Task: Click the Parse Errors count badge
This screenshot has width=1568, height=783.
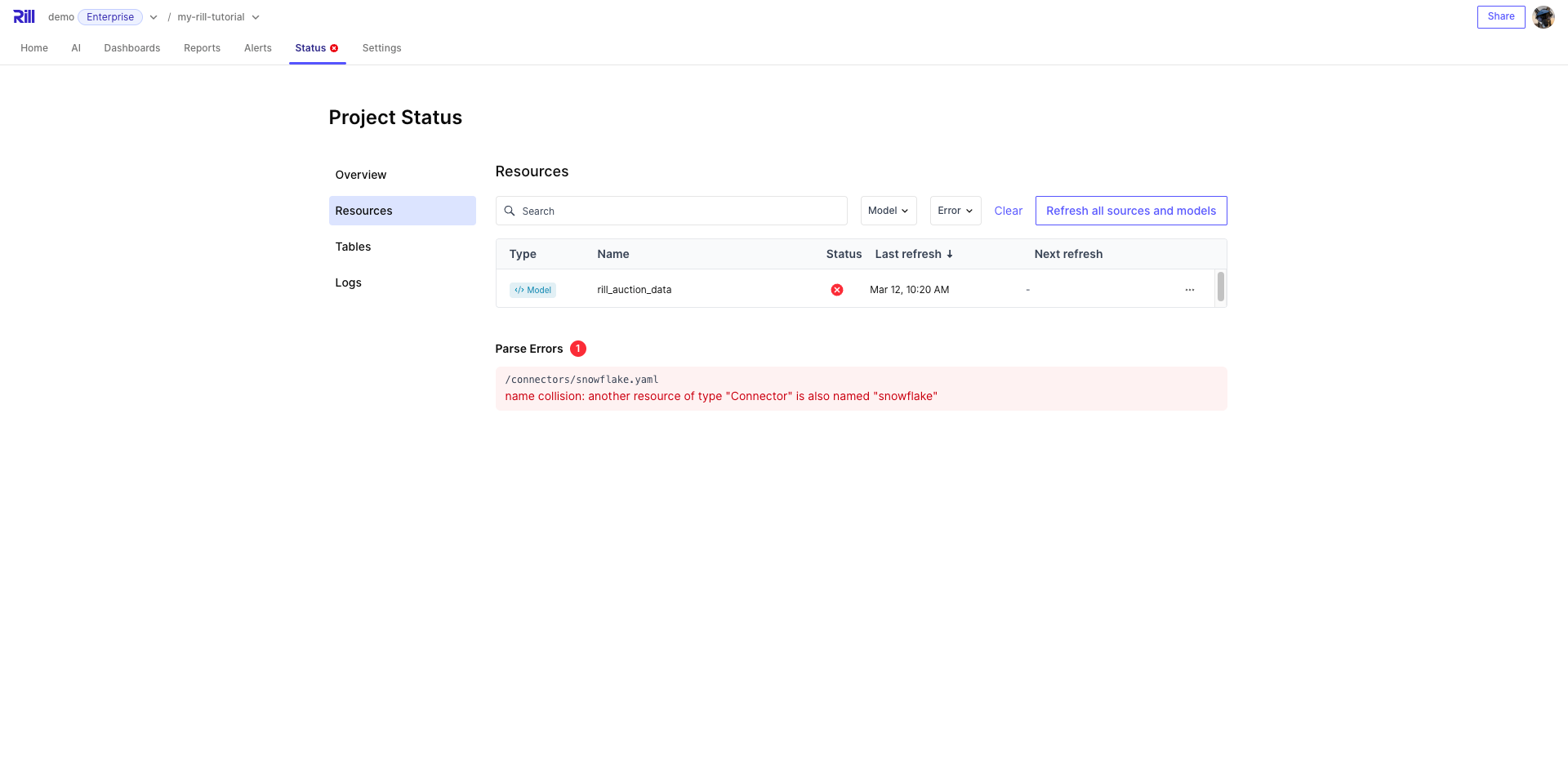Action: pos(578,349)
